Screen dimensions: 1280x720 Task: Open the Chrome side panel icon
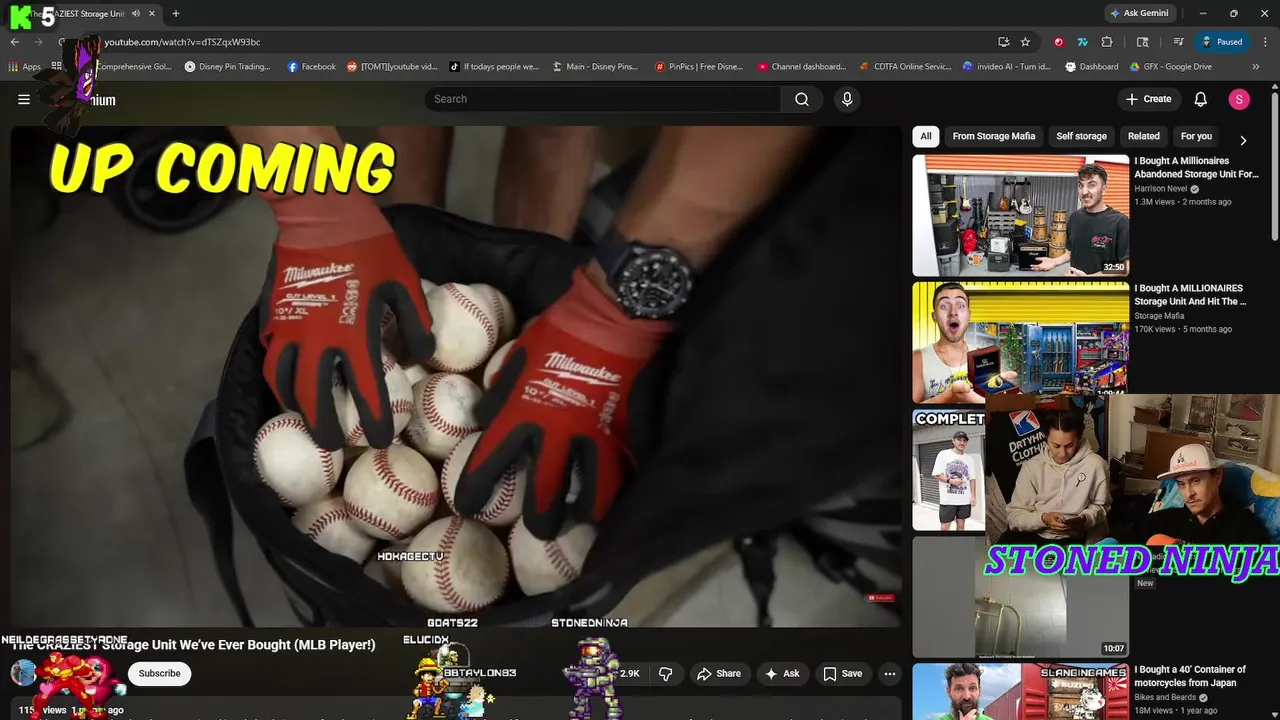tap(1143, 42)
